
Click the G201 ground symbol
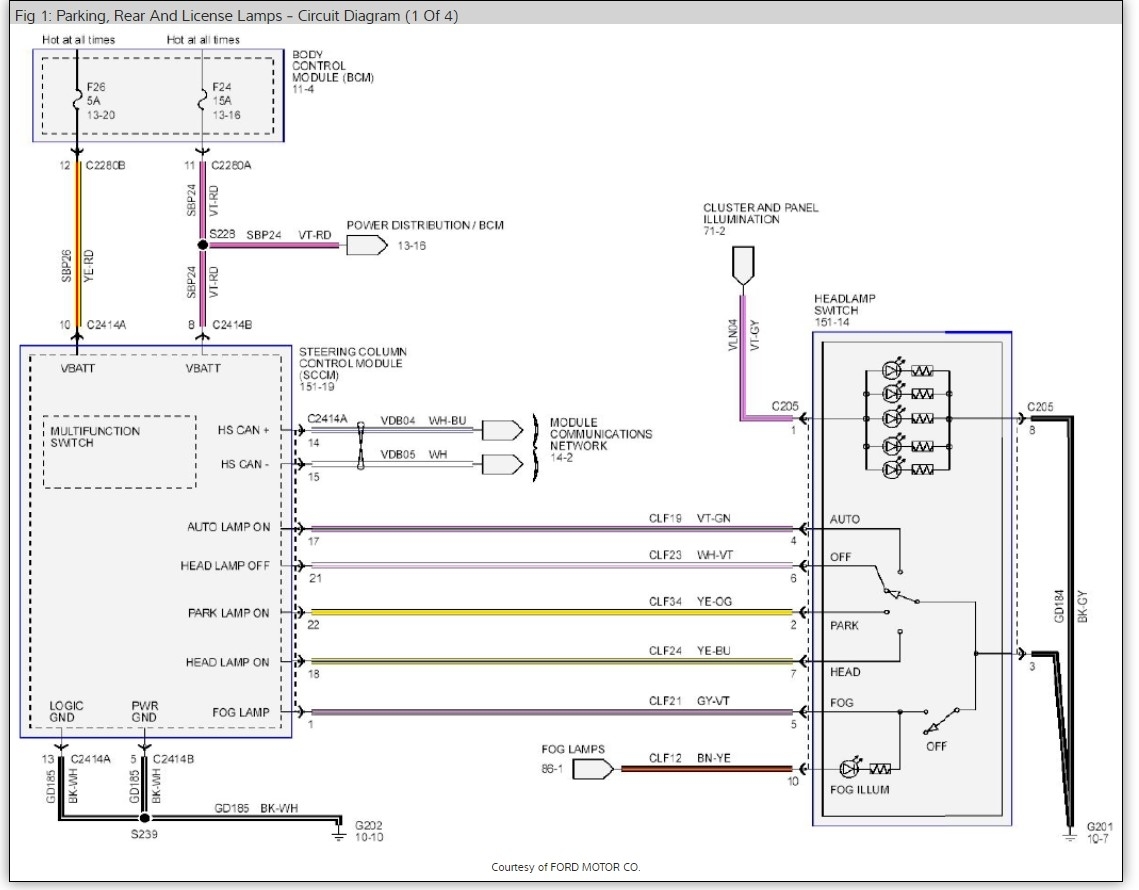[x=1070, y=826]
